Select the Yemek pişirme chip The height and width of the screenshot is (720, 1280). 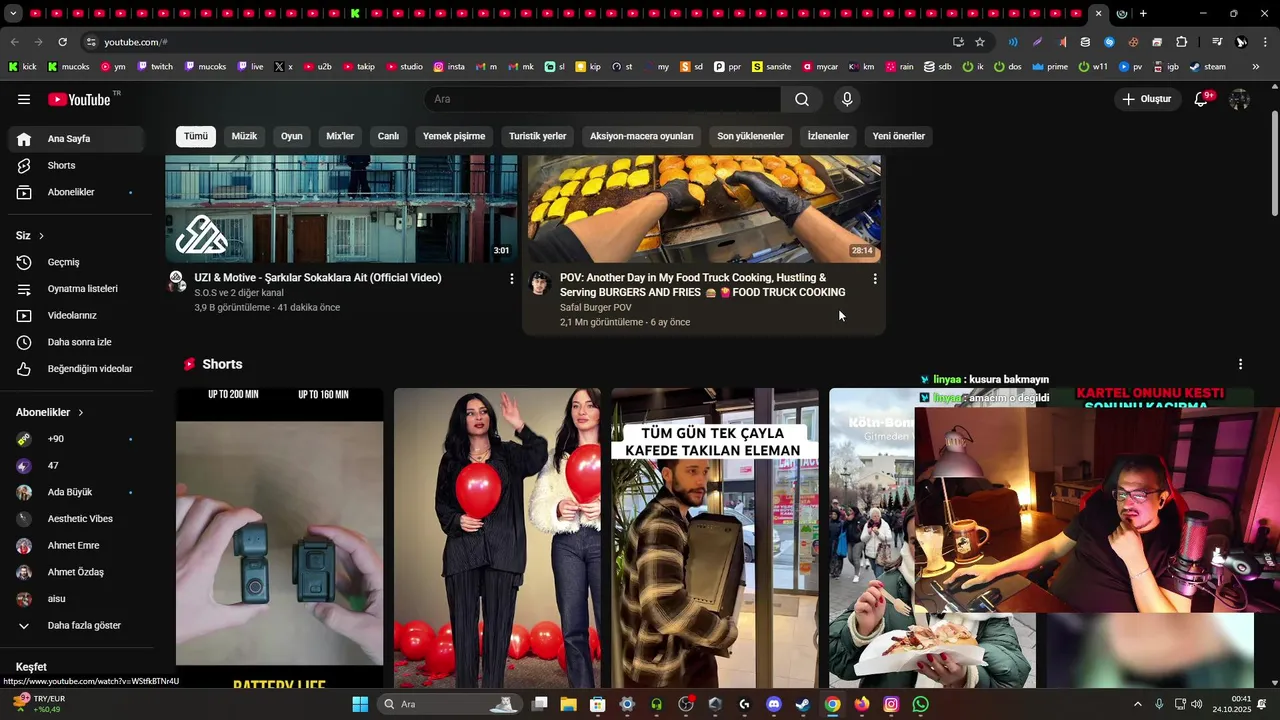click(x=454, y=136)
